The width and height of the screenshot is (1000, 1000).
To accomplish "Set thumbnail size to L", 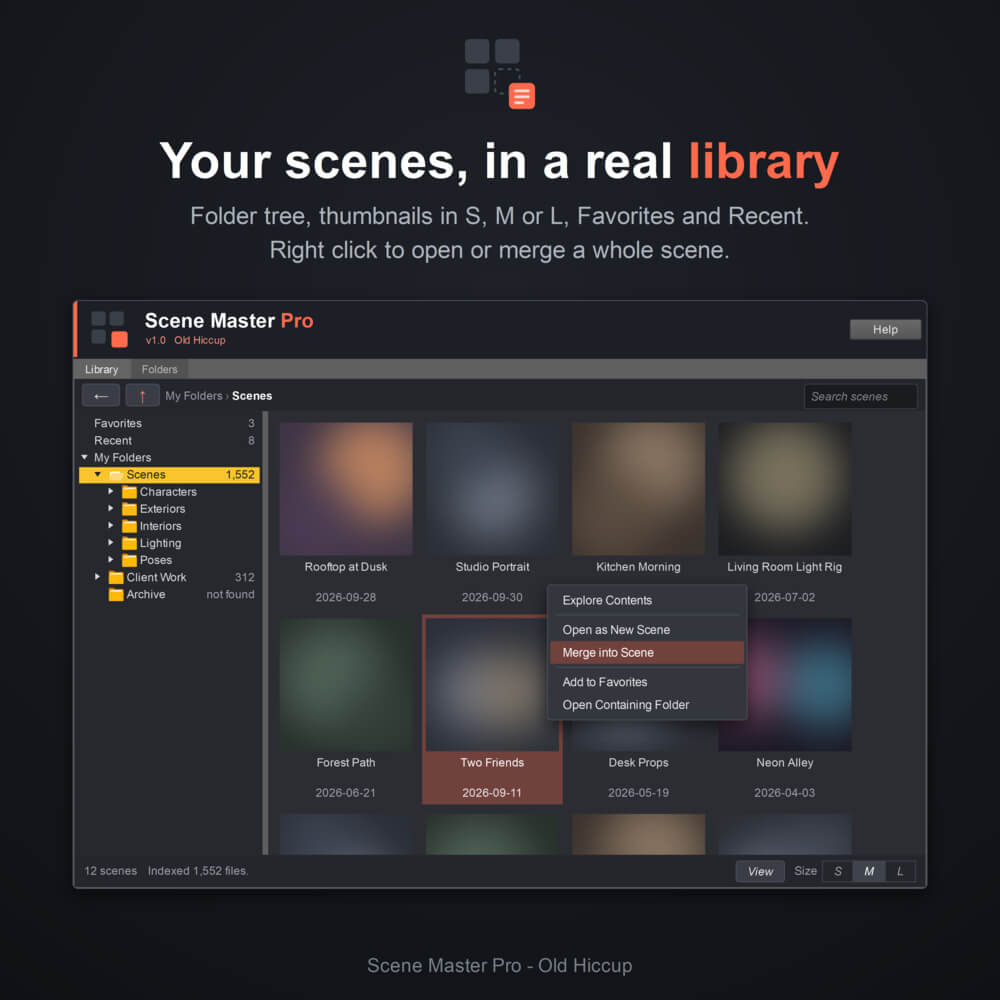I will click(900, 871).
